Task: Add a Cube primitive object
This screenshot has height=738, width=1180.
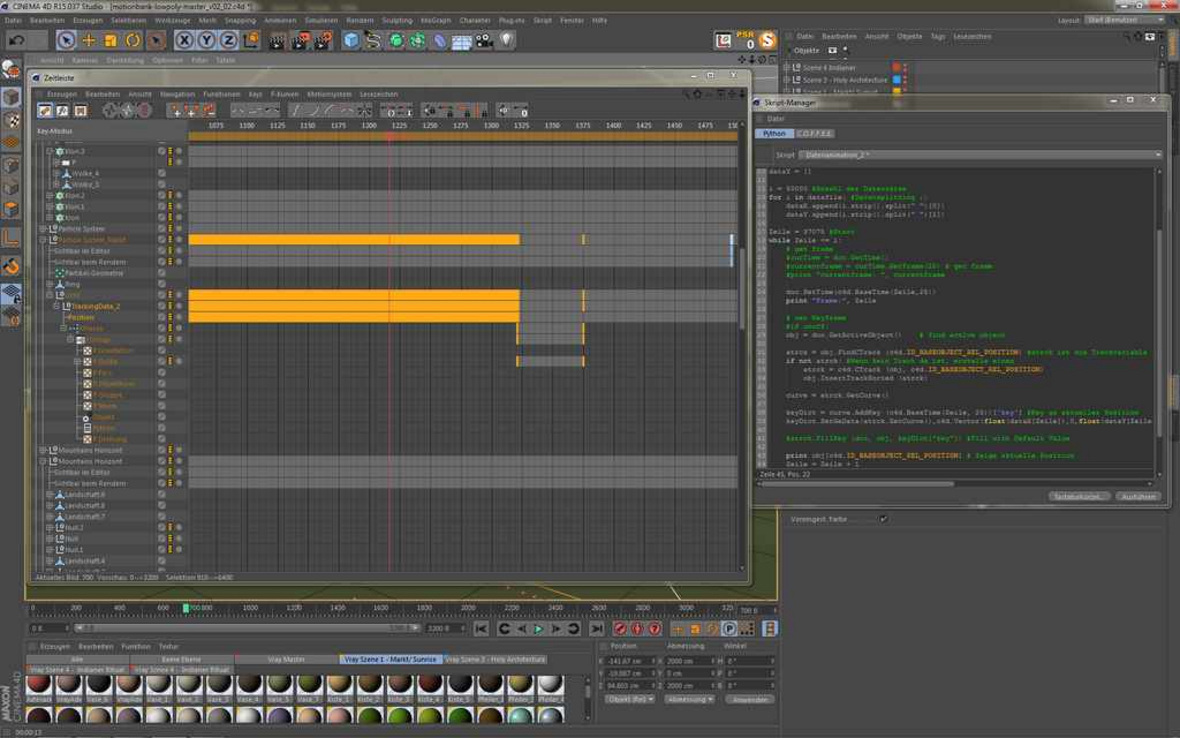Action: coord(351,40)
